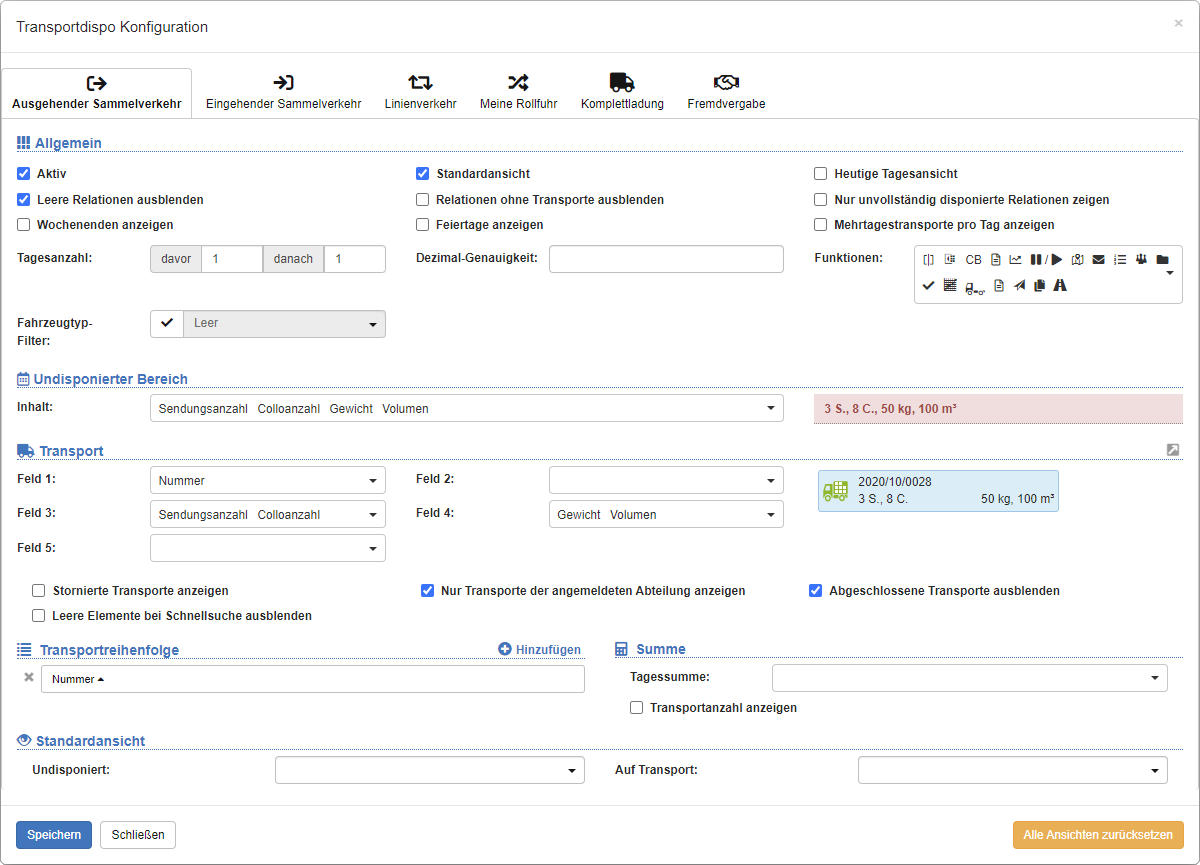Click the folder icon in Funktionen
The height and width of the screenshot is (865, 1200).
tap(1162, 260)
